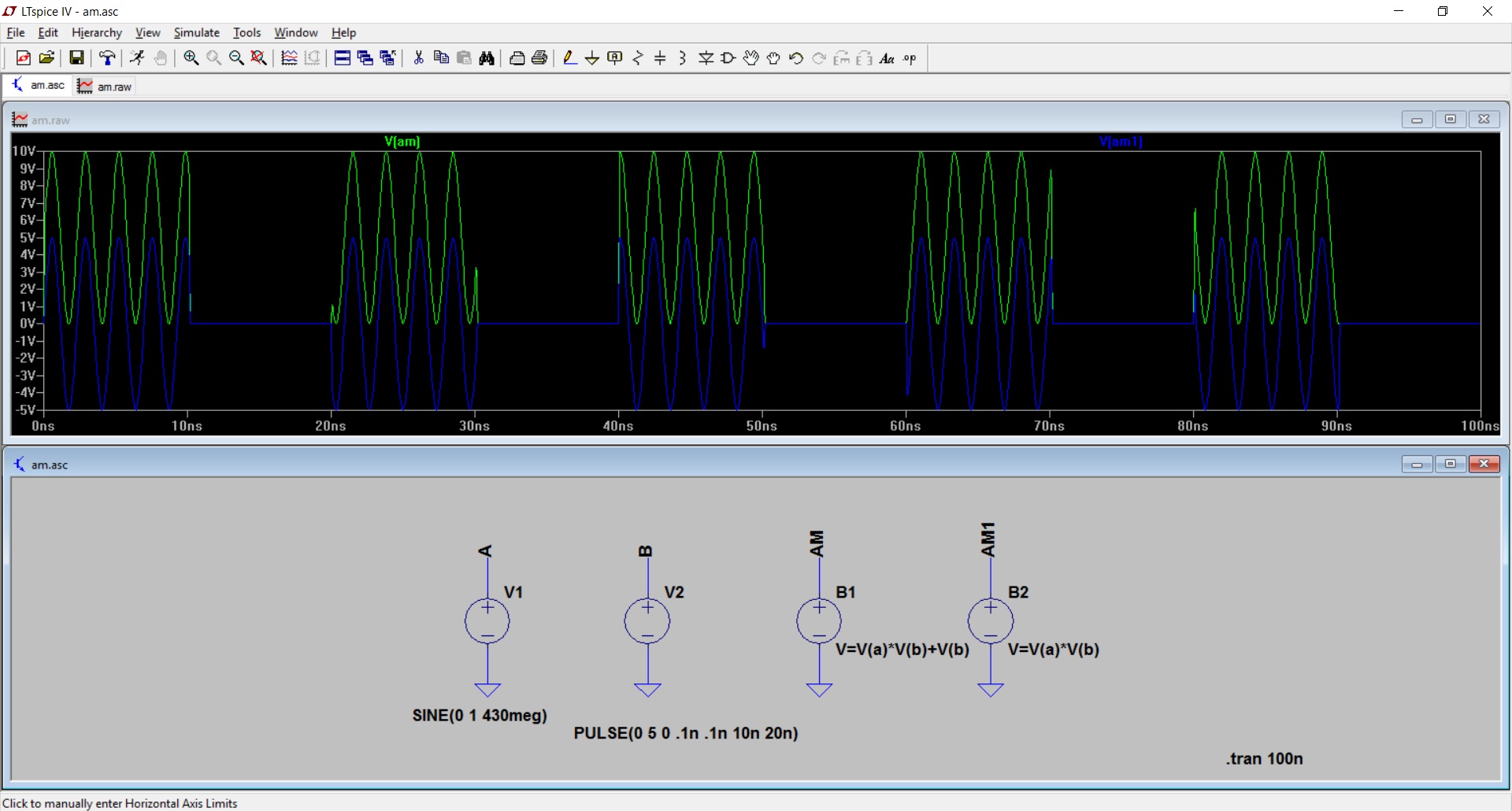Click the Zoom to fit icon
Image resolution: width=1512 pixels, height=811 pixels.
tap(259, 58)
